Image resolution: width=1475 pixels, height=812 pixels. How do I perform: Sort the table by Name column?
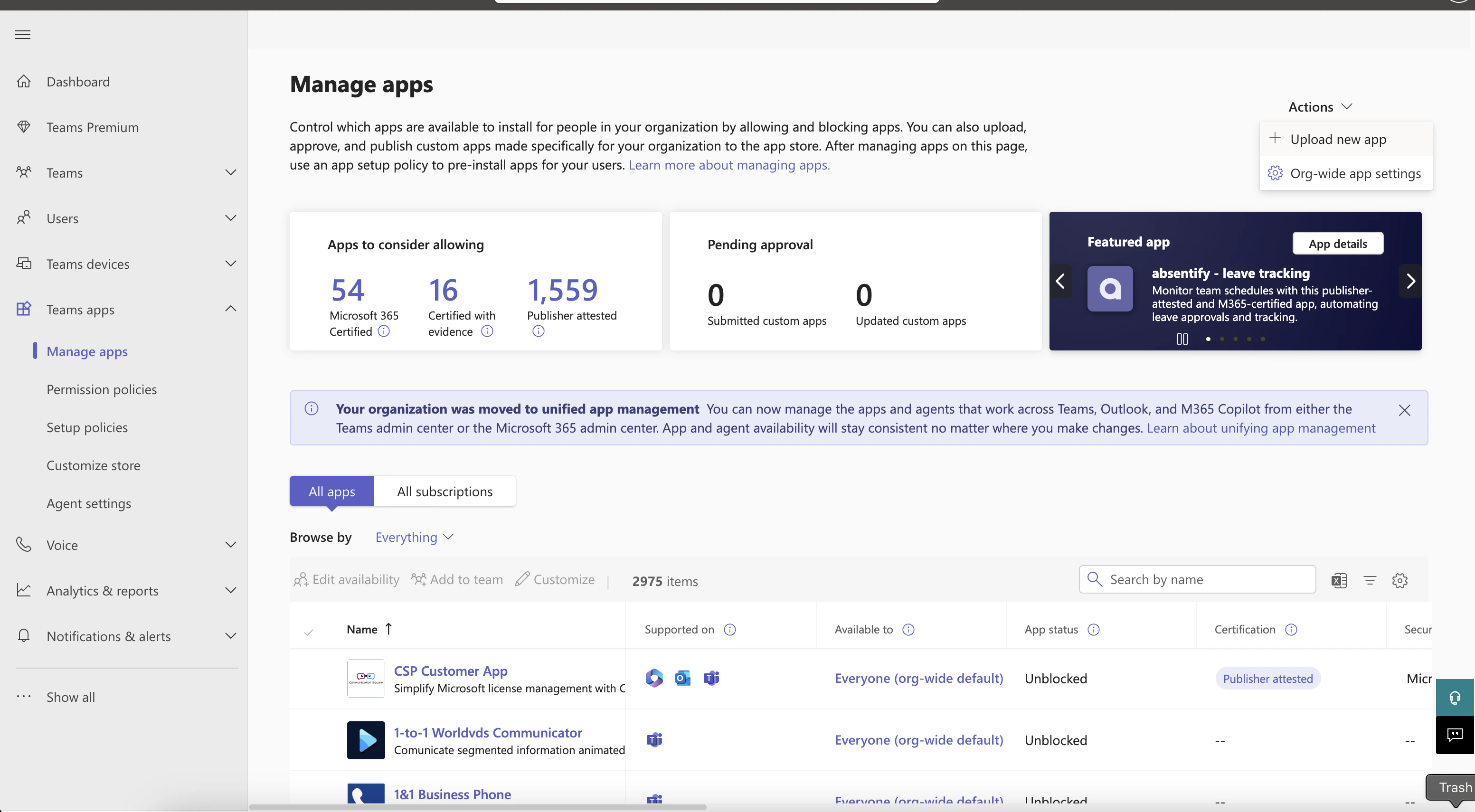369,629
